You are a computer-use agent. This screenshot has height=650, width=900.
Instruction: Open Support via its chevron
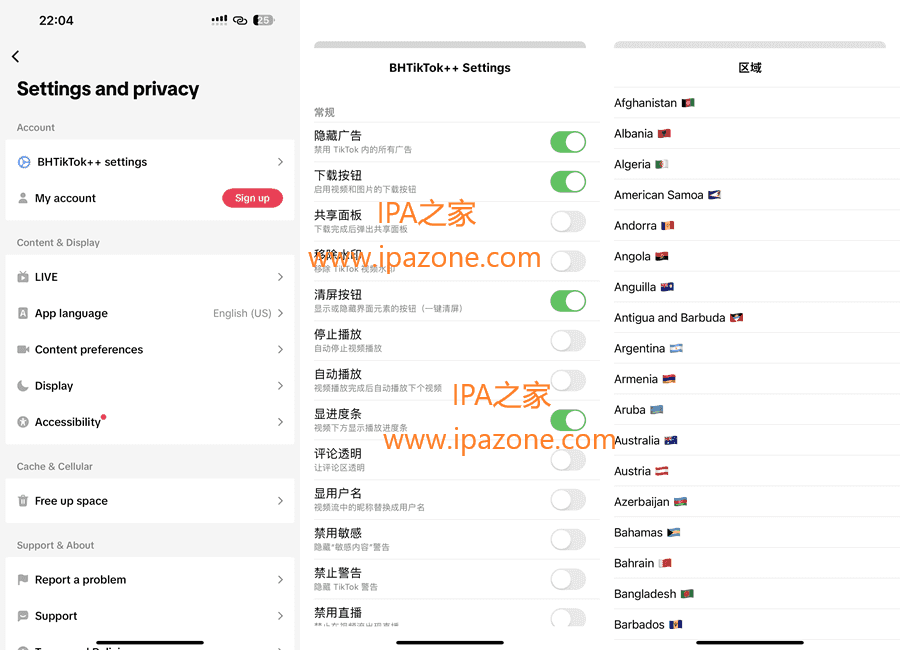[280, 616]
